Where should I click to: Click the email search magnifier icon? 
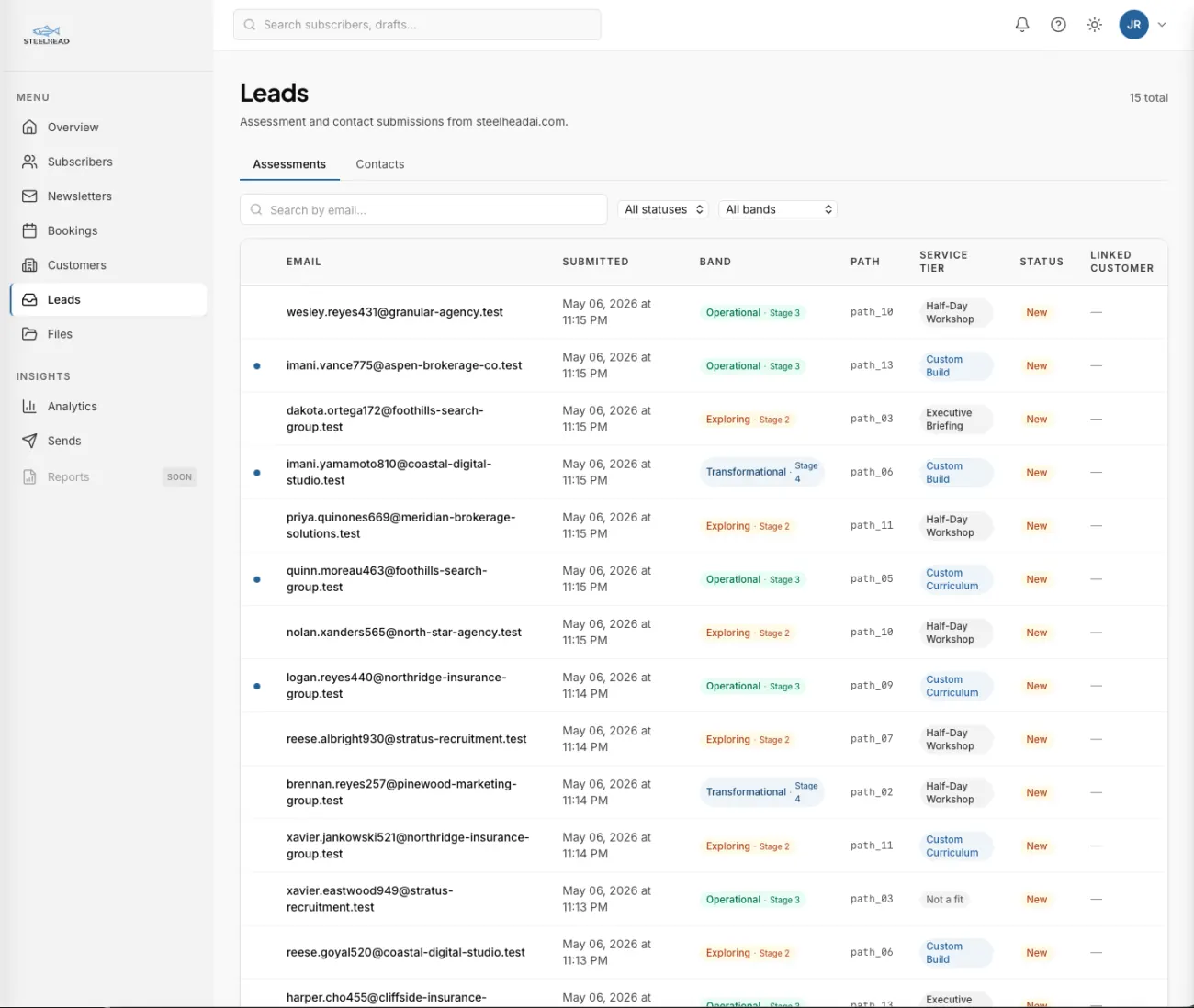(x=256, y=209)
